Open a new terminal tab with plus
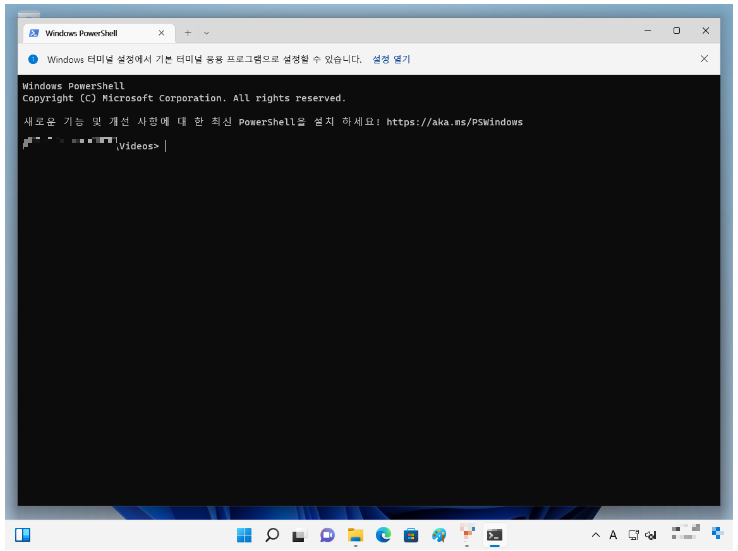Screen dimensions: 738x551 (188, 33)
